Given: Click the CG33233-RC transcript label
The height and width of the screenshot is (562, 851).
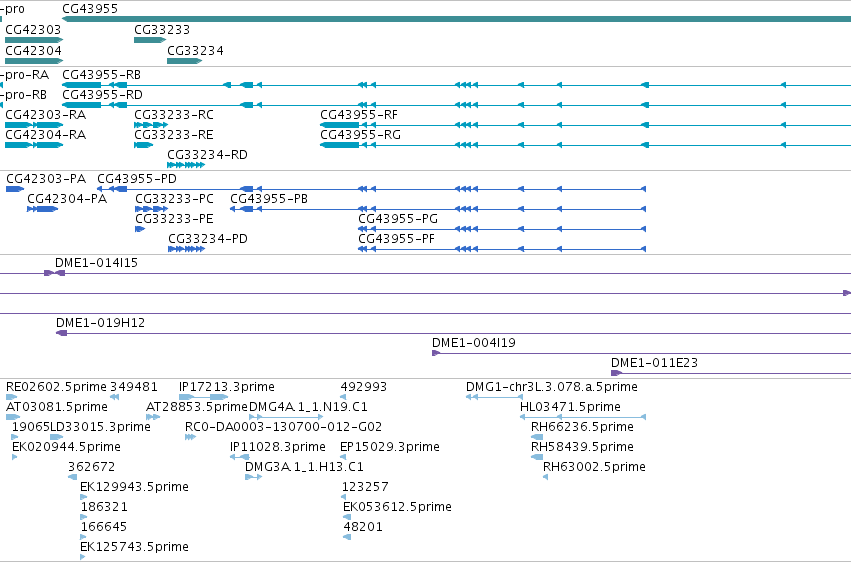Looking at the screenshot, I should coord(174,114).
